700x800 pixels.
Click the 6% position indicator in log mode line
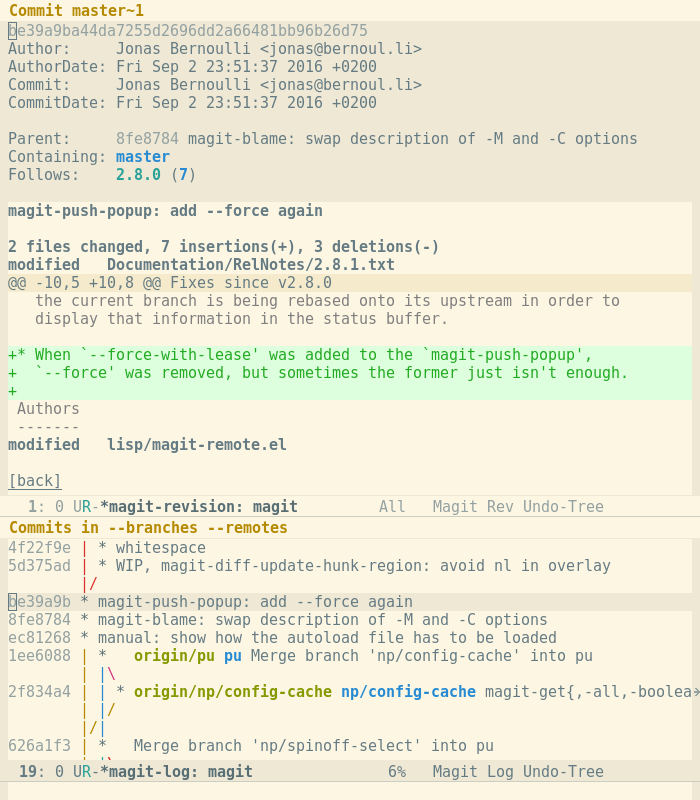[396, 771]
